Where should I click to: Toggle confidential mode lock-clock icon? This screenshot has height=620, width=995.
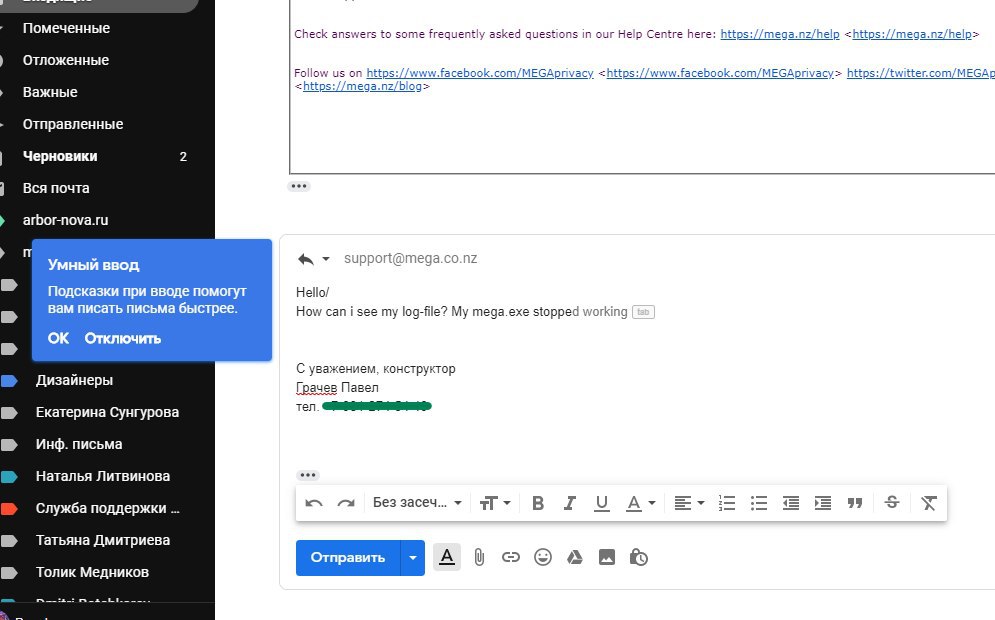(x=638, y=557)
